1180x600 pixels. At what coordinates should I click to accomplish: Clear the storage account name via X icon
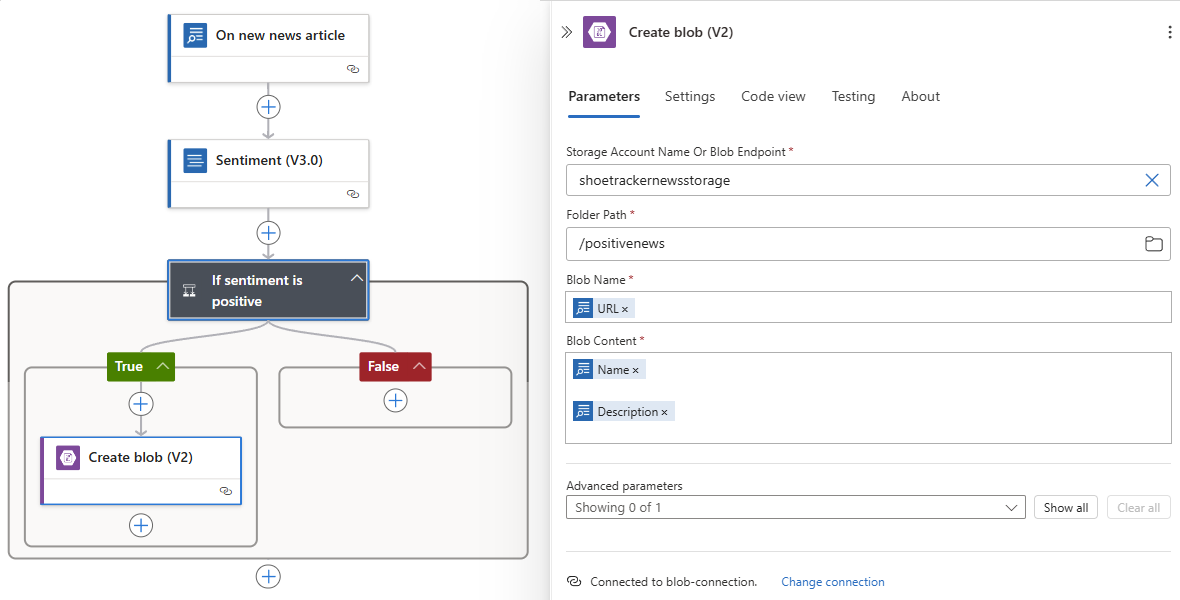pyautogui.click(x=1151, y=180)
